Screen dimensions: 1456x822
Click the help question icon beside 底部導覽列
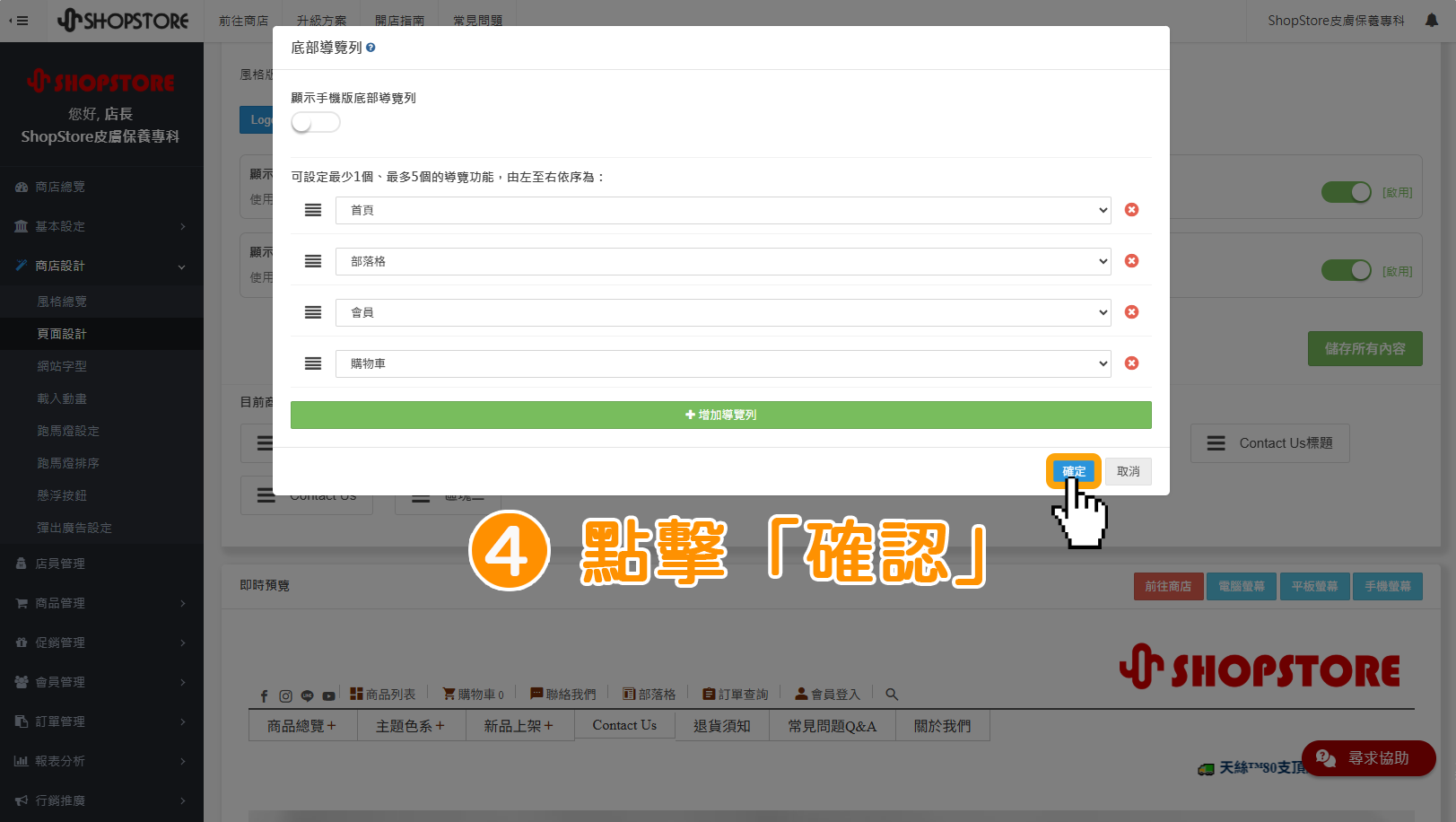371,48
